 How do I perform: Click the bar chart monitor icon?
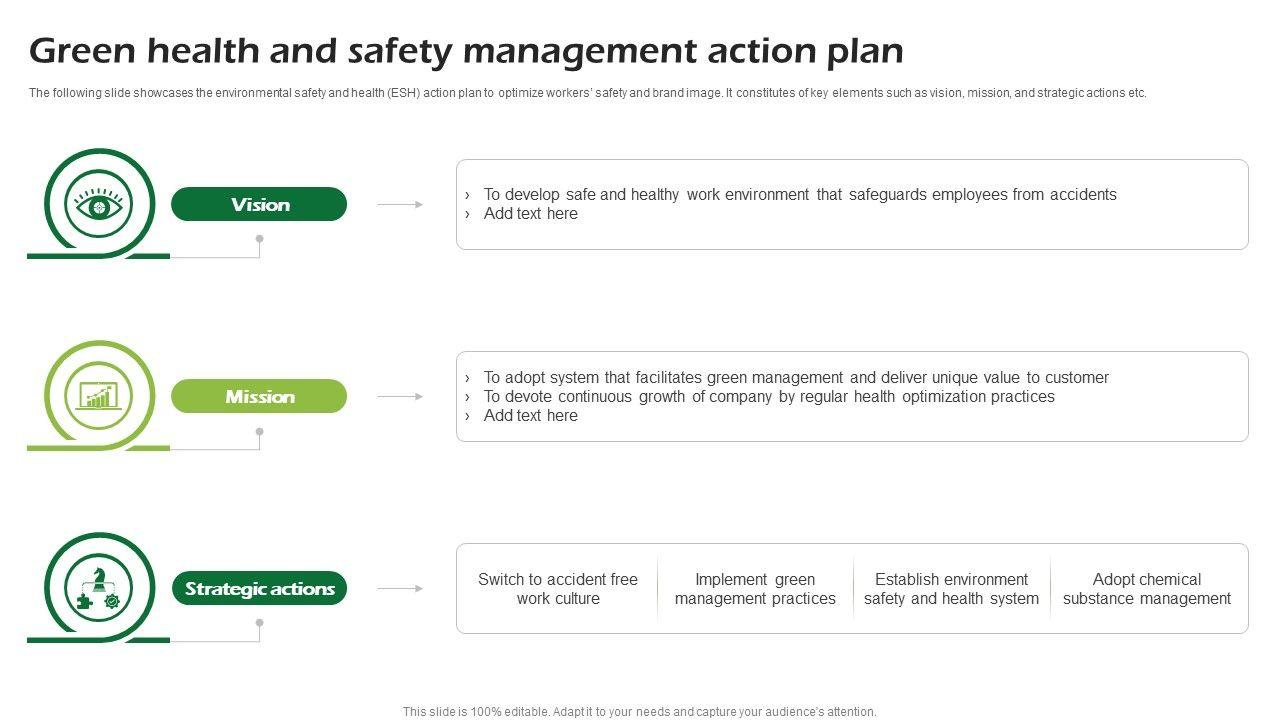pyautogui.click(x=98, y=397)
